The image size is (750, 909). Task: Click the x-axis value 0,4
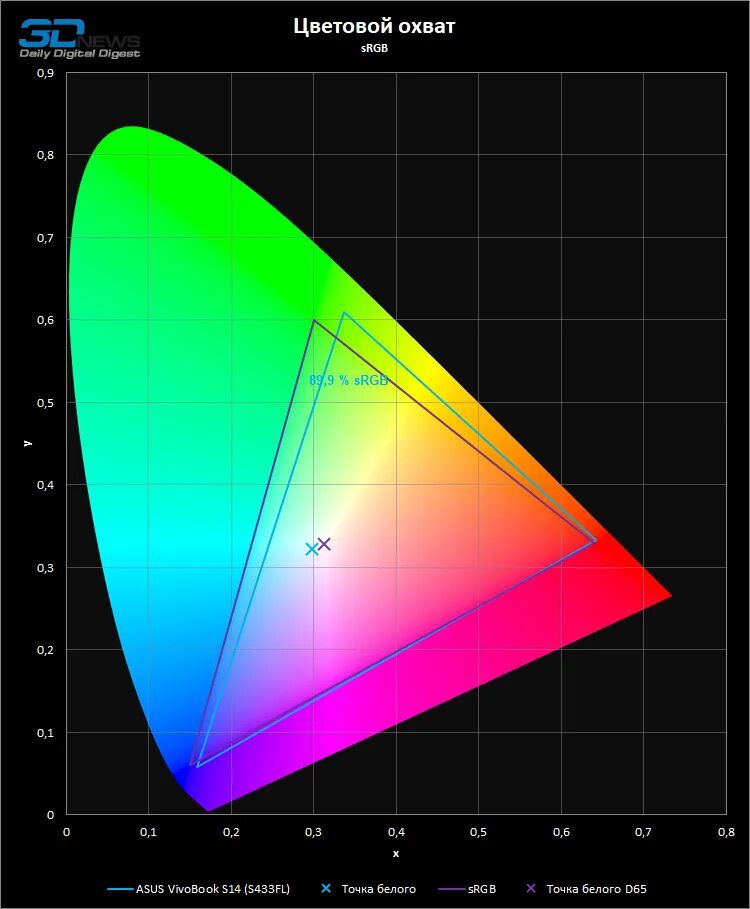tap(396, 832)
